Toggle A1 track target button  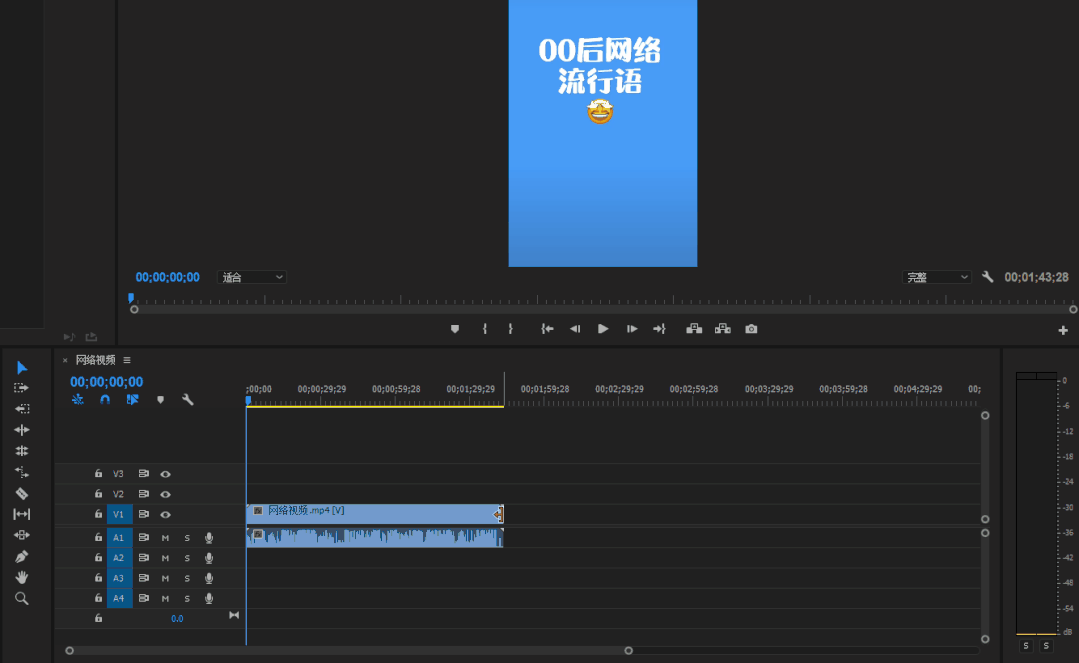pyautogui.click(x=118, y=538)
